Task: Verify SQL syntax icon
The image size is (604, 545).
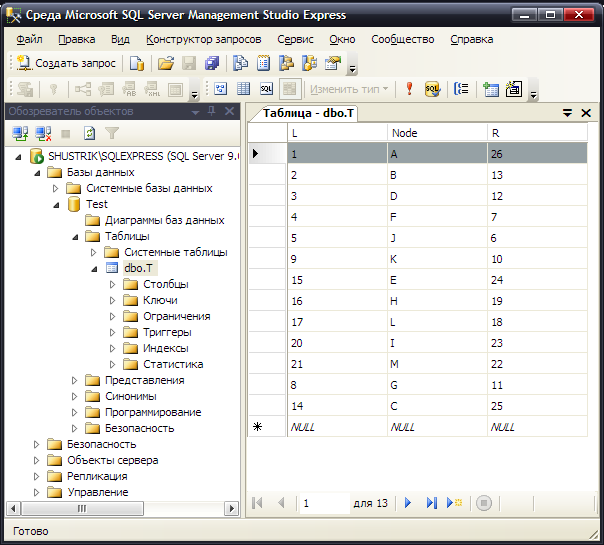Action: (x=432, y=89)
